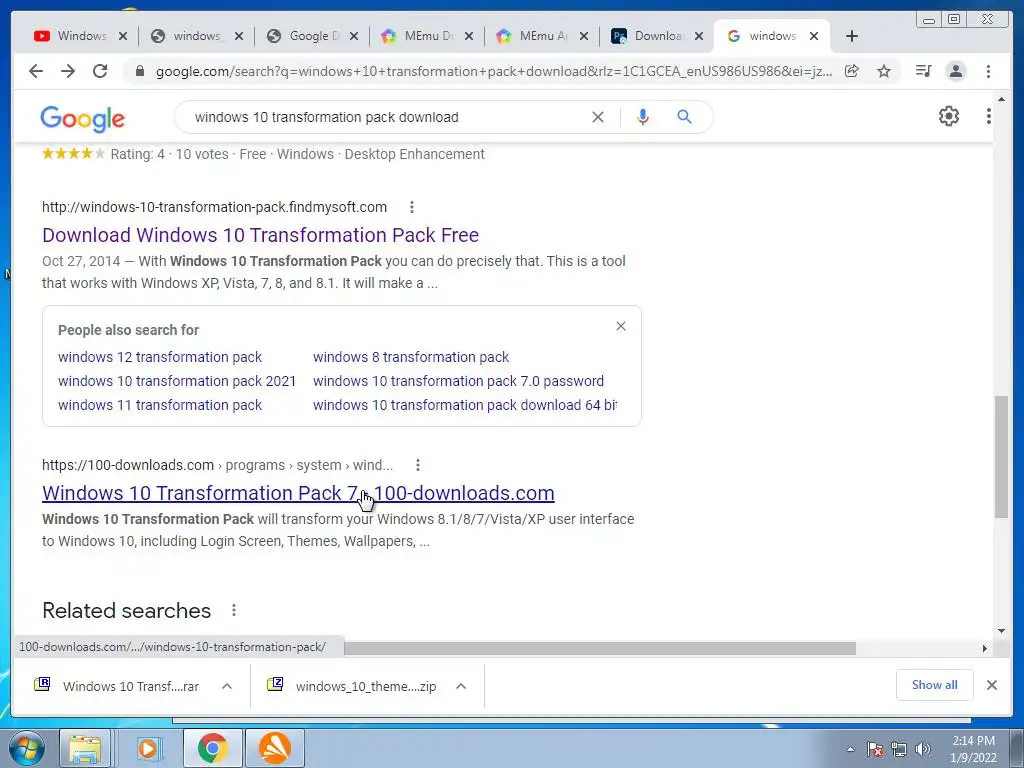Open more Google options beside the gear
This screenshot has width=1024, height=768.
pyautogui.click(x=988, y=116)
